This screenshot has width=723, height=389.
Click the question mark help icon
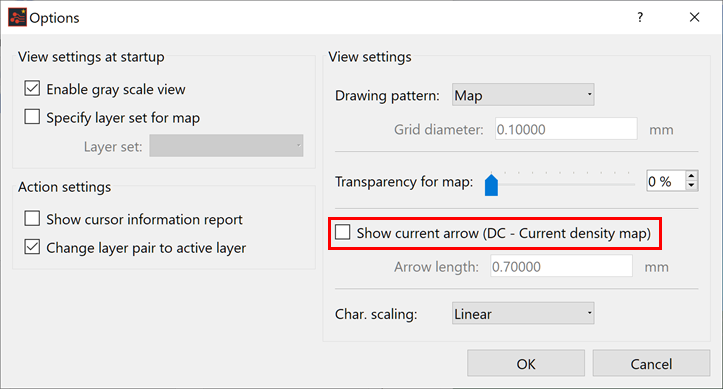pos(640,18)
